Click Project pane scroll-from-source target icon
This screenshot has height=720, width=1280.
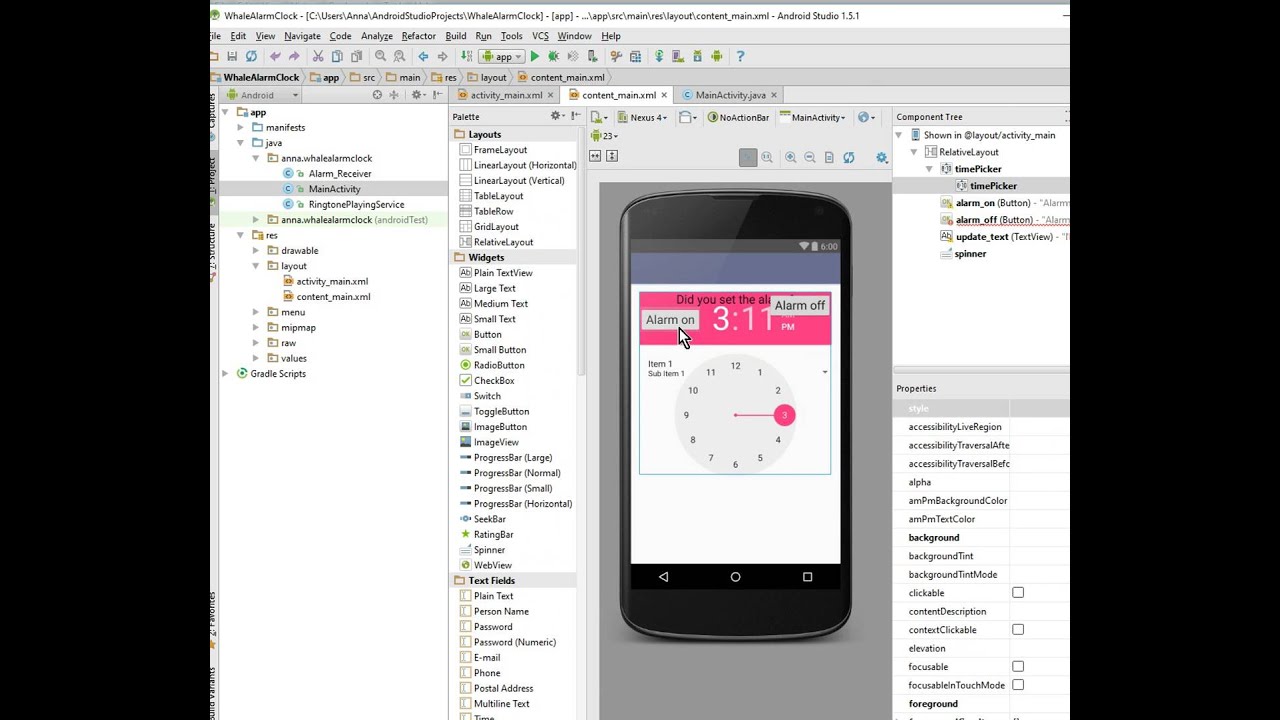pos(377,95)
